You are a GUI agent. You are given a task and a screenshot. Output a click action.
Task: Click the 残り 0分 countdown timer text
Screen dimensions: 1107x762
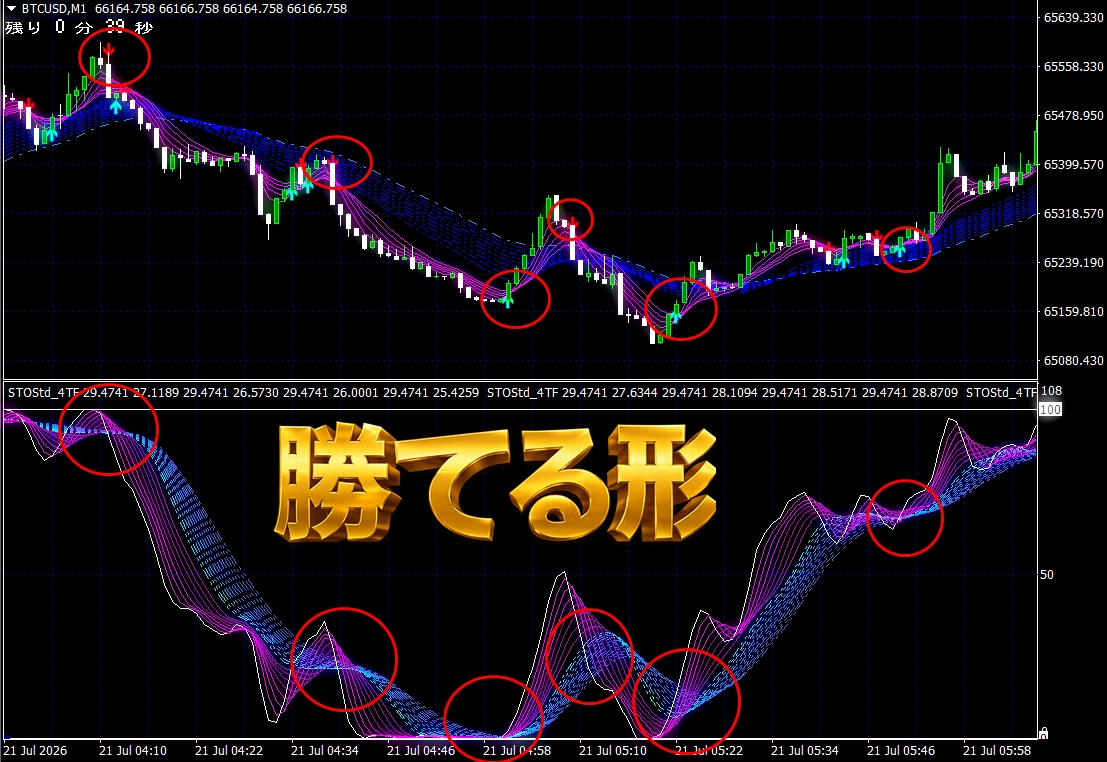coord(79,28)
